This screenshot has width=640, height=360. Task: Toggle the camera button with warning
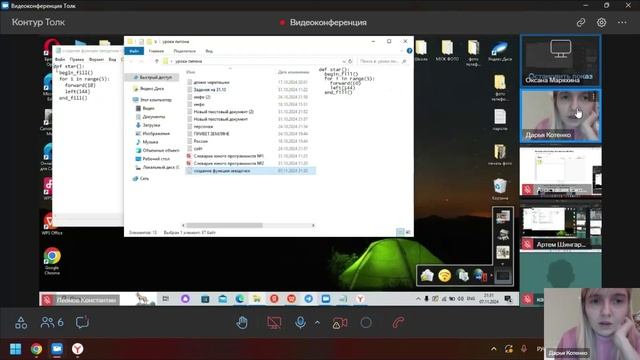click(340, 323)
